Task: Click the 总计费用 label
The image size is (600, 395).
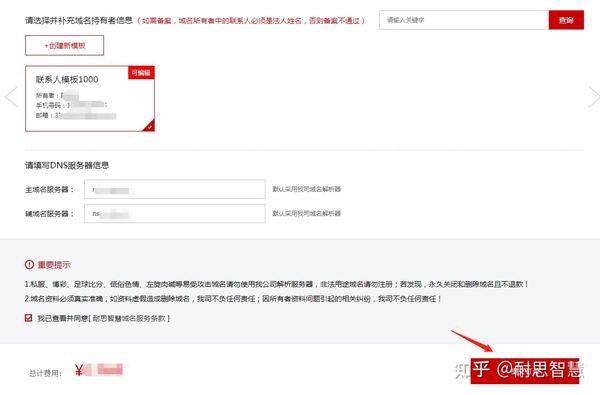Action: tap(46, 373)
